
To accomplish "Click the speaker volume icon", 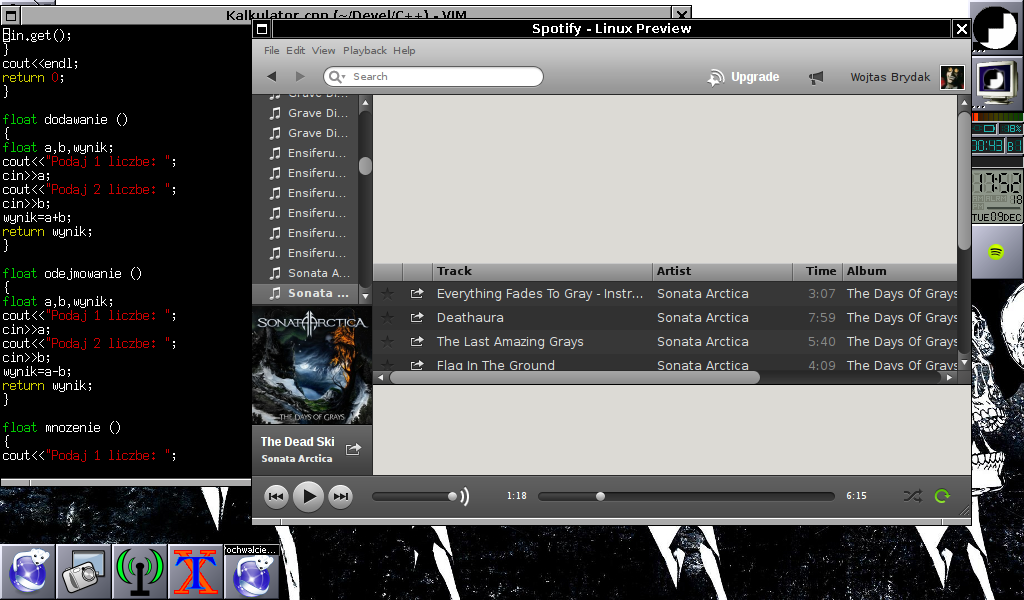I will click(x=464, y=497).
